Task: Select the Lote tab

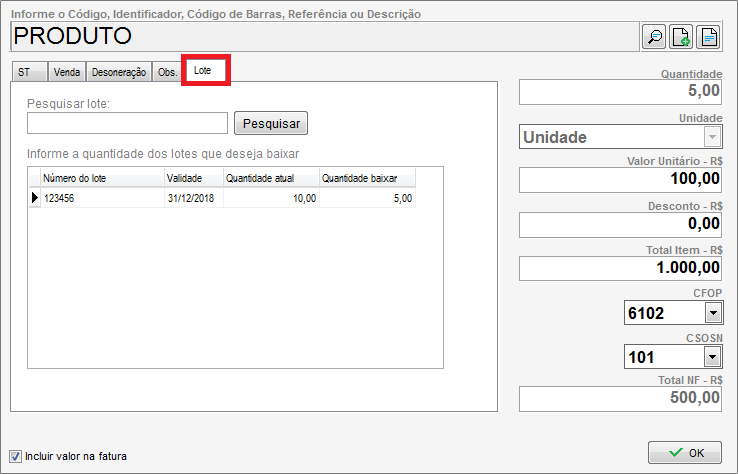Action: click(204, 72)
